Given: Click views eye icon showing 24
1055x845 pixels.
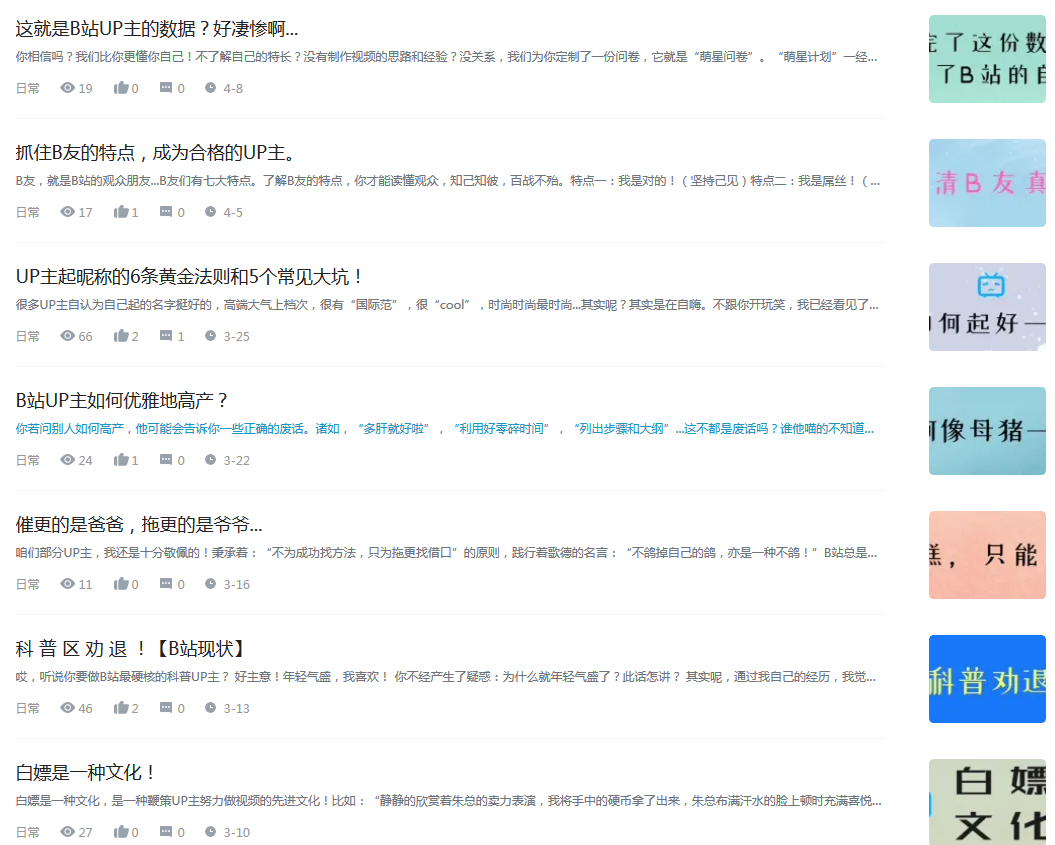Looking at the screenshot, I should point(67,460).
